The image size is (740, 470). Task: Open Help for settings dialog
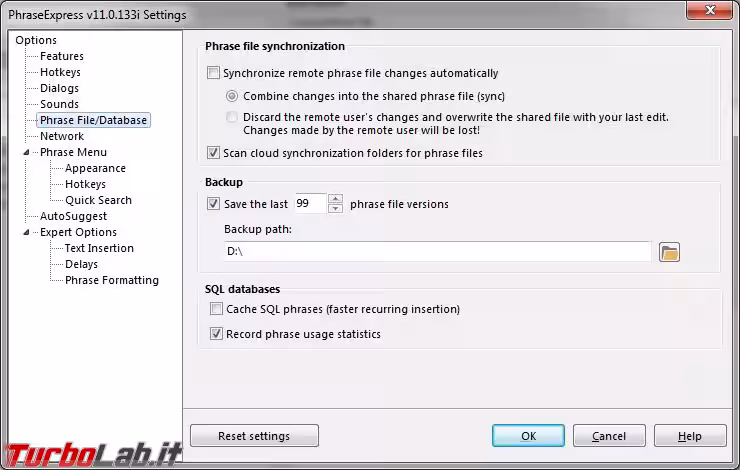coord(690,436)
